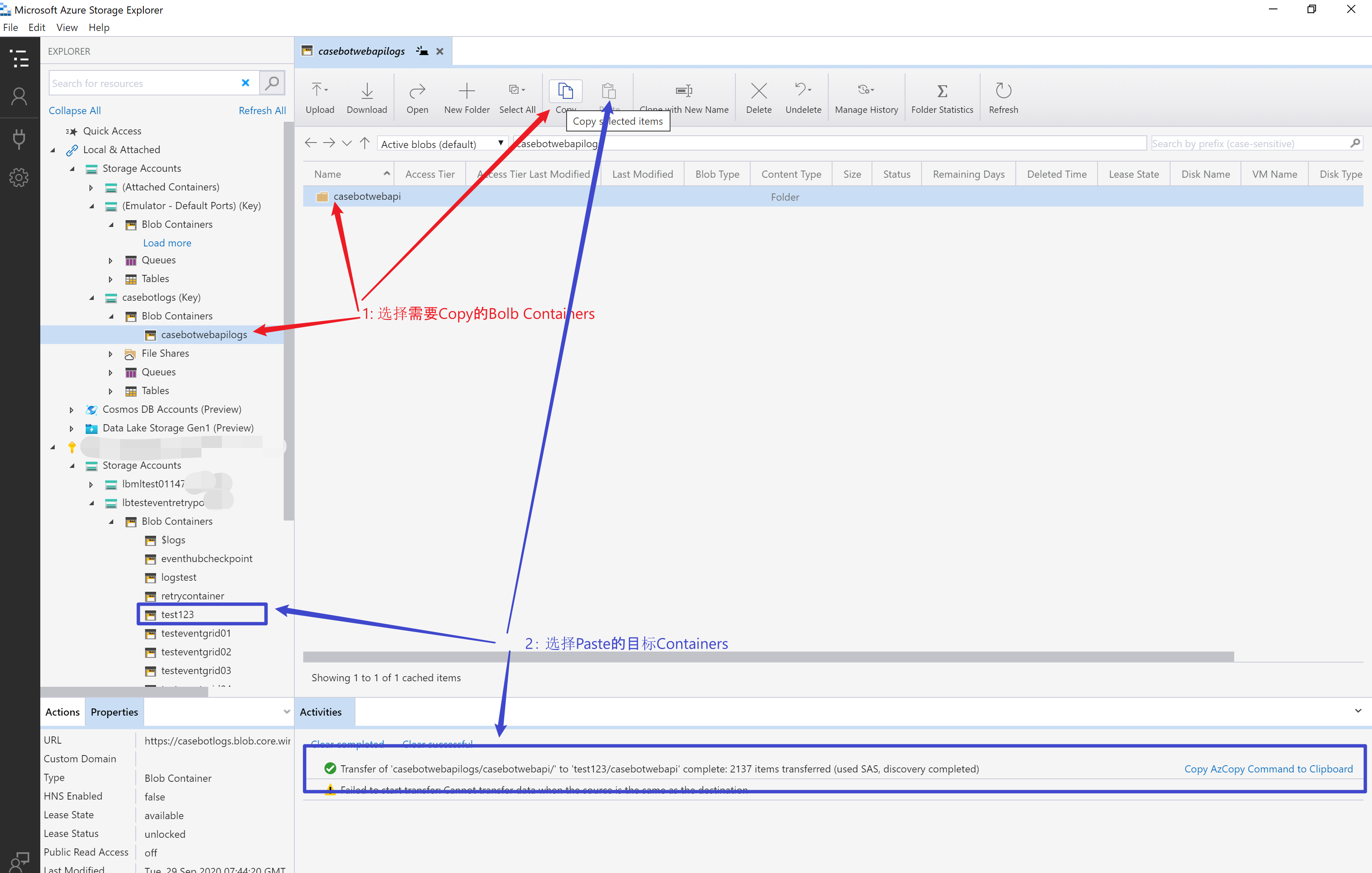Open the Edit menu
This screenshot has height=873, width=1372.
click(36, 27)
